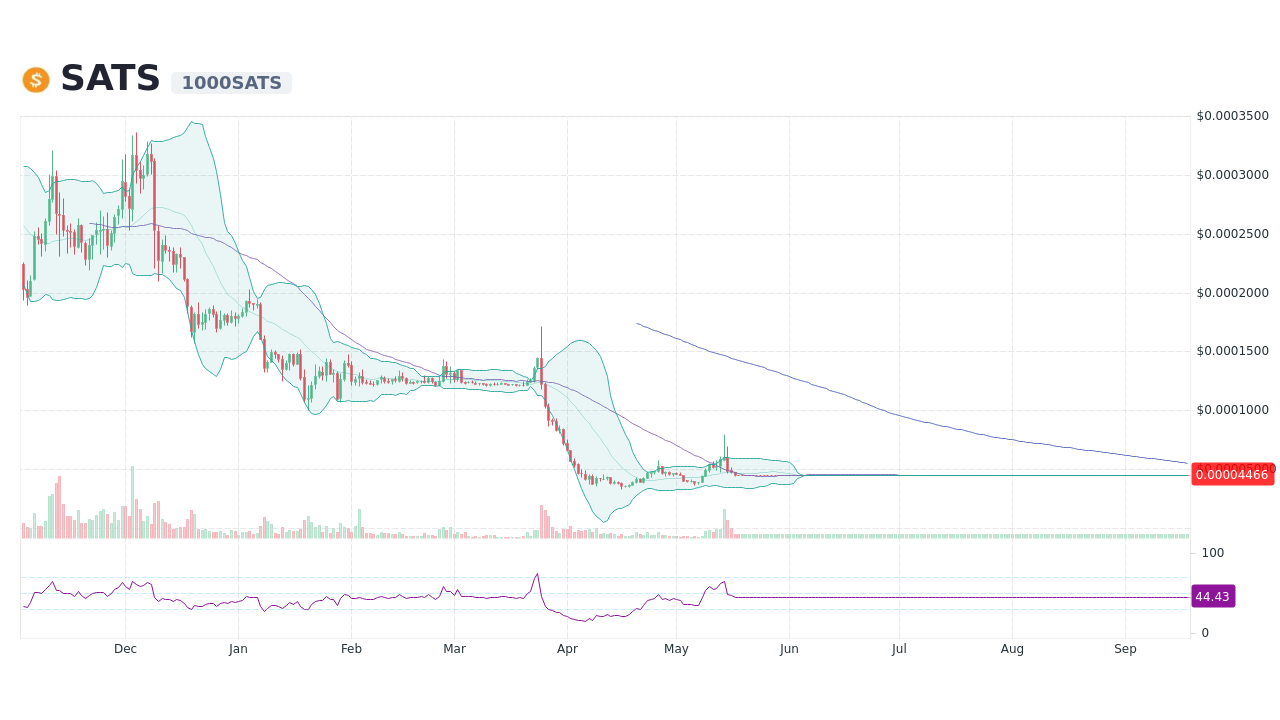This screenshot has width=1280, height=720.
Task: Select the Jul label on the time axis
Action: (x=899, y=648)
